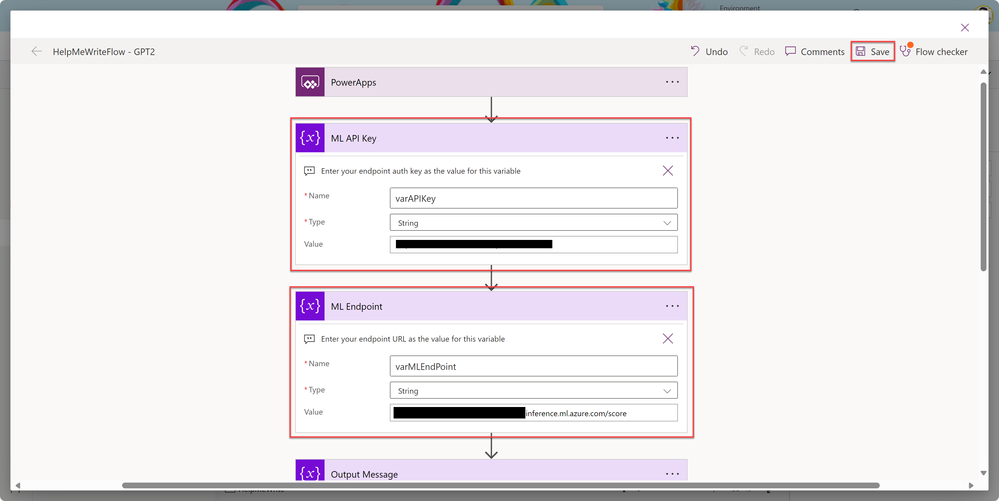999x501 pixels.
Task: Save the flow
Action: (873, 52)
